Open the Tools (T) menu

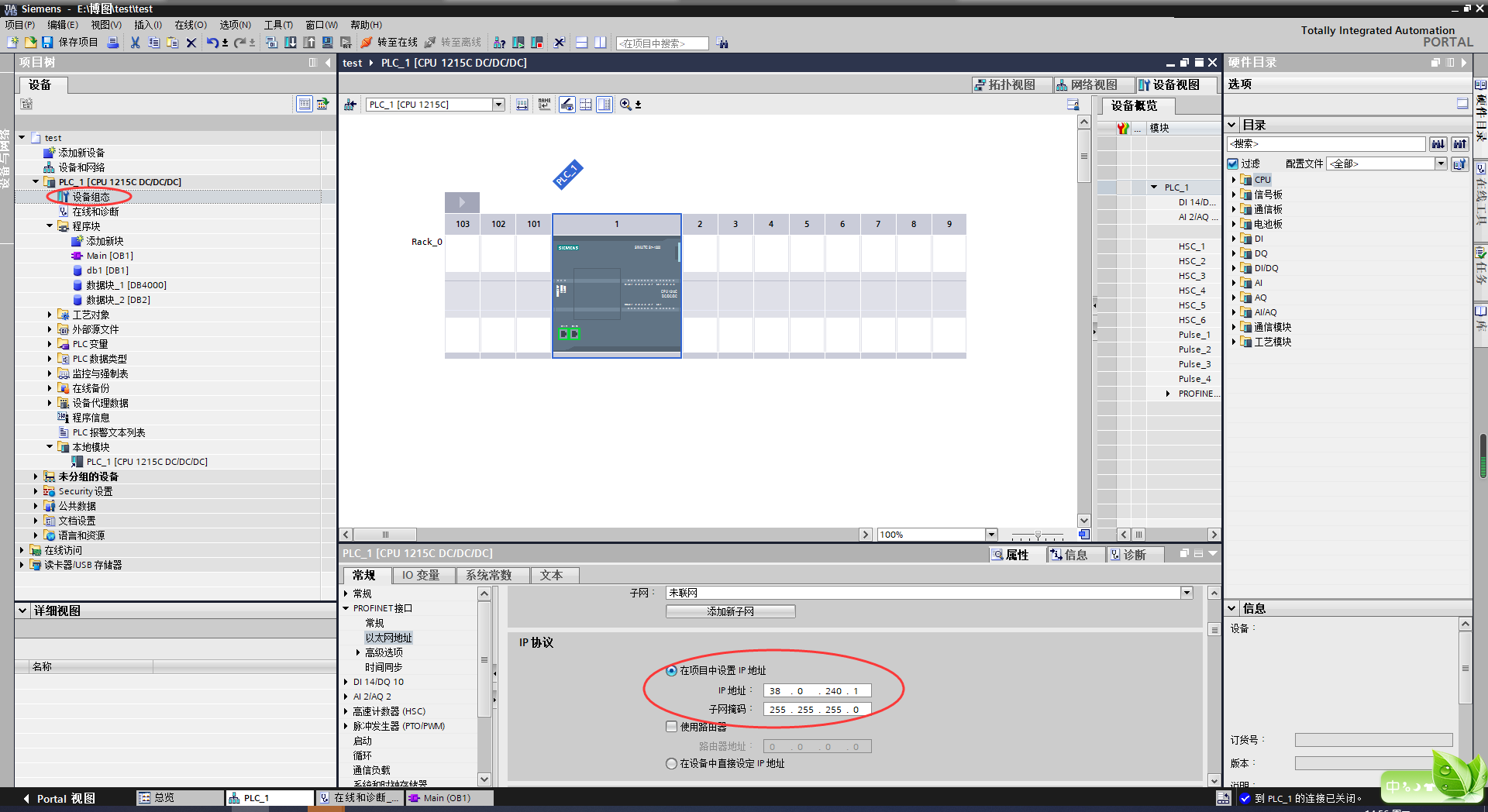click(279, 25)
